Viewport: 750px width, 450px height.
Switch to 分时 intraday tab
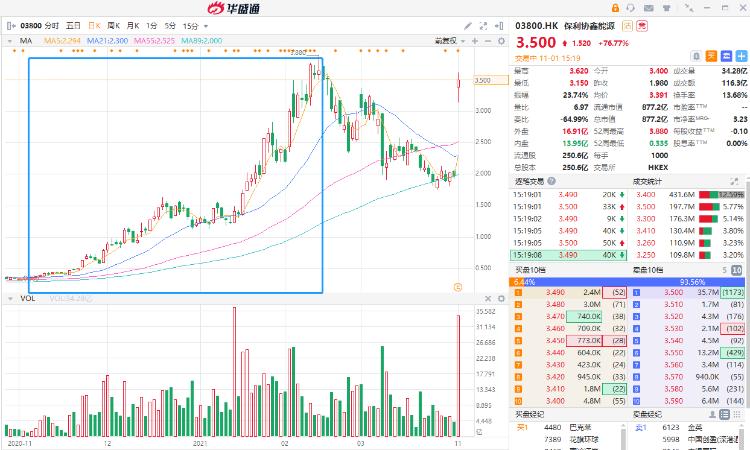(52, 26)
